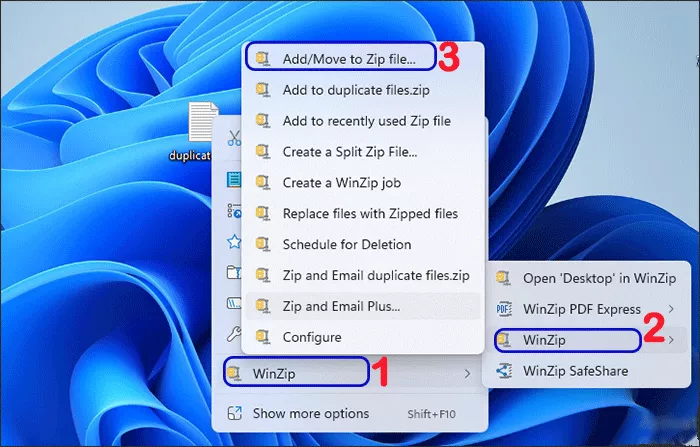
Task: Click the Open 'Desktop' in WinZip icon
Action: 504,278
